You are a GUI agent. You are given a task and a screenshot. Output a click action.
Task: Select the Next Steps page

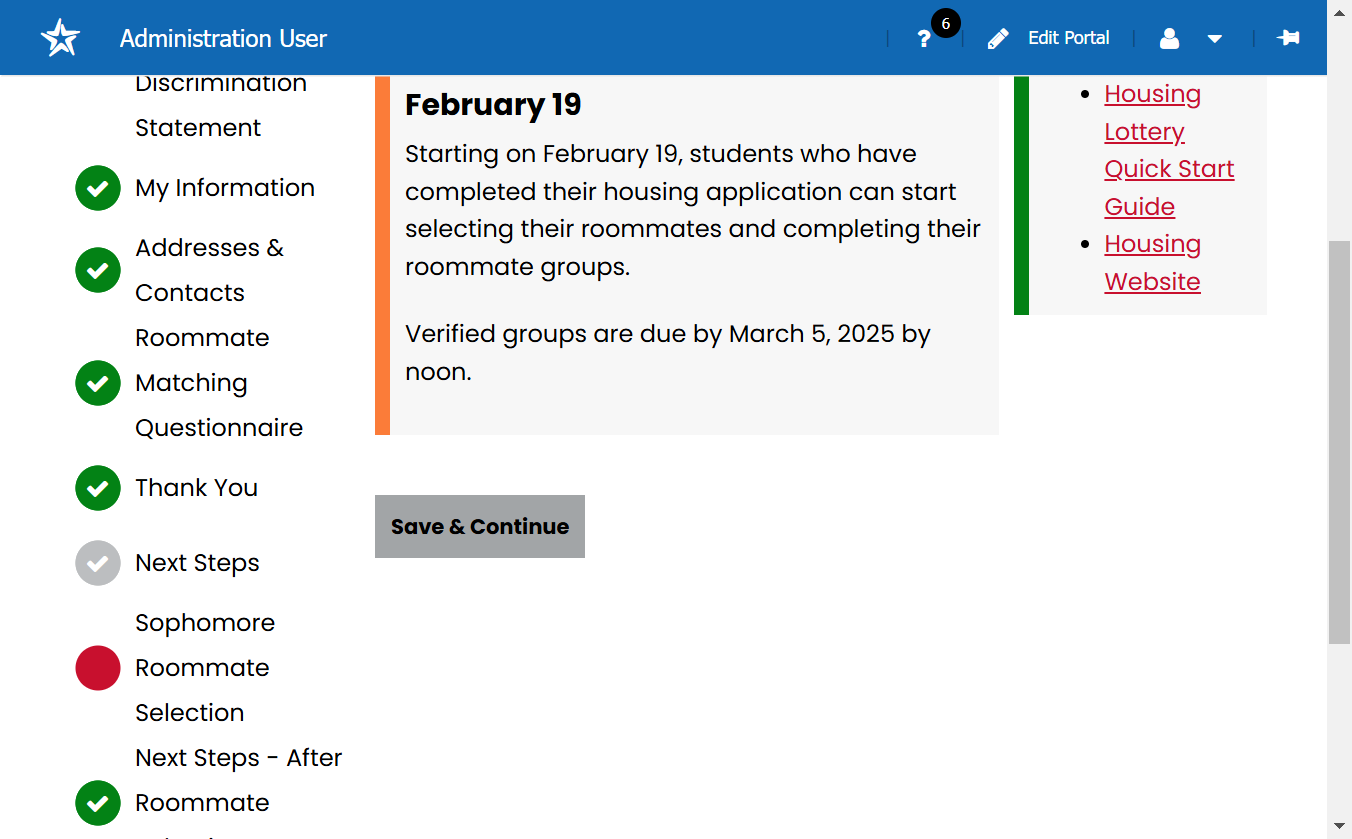[198, 563]
